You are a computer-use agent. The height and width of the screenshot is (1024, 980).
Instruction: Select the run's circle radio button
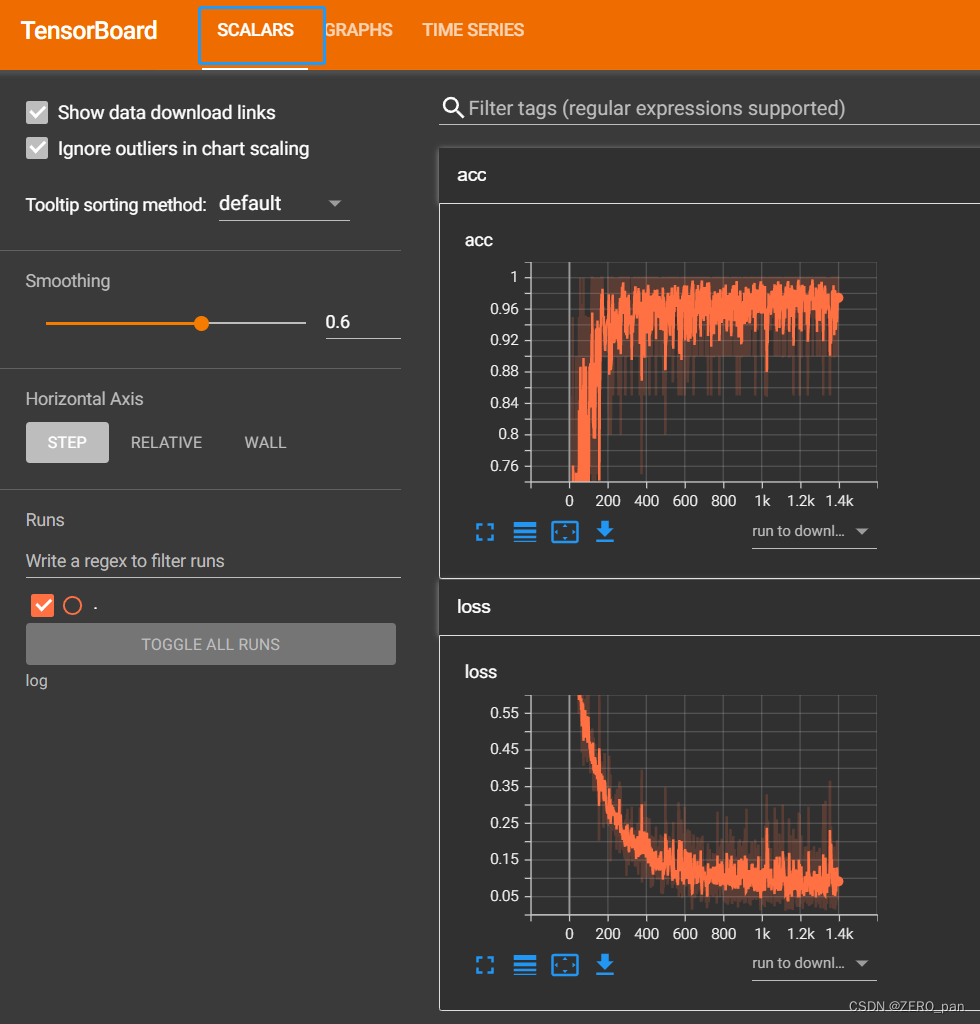point(72,605)
